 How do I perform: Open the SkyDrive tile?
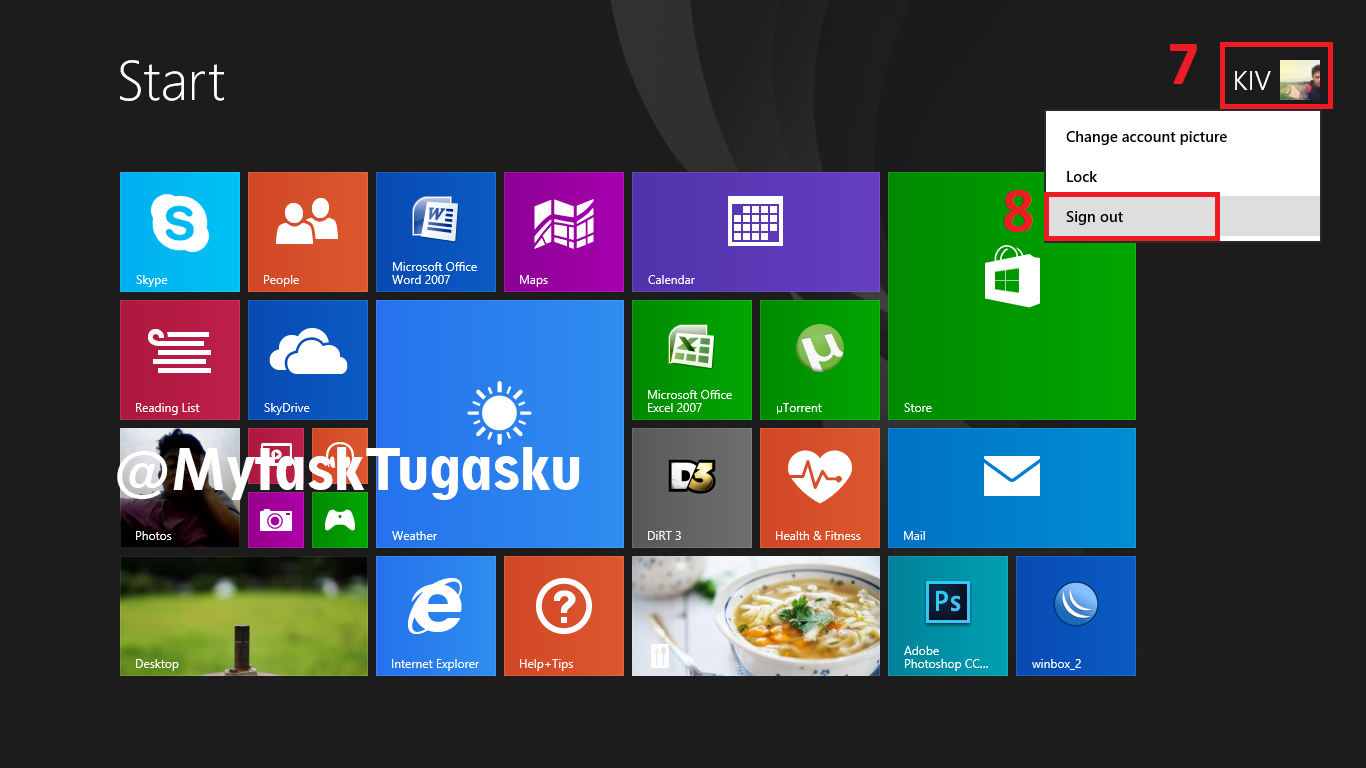(x=308, y=360)
